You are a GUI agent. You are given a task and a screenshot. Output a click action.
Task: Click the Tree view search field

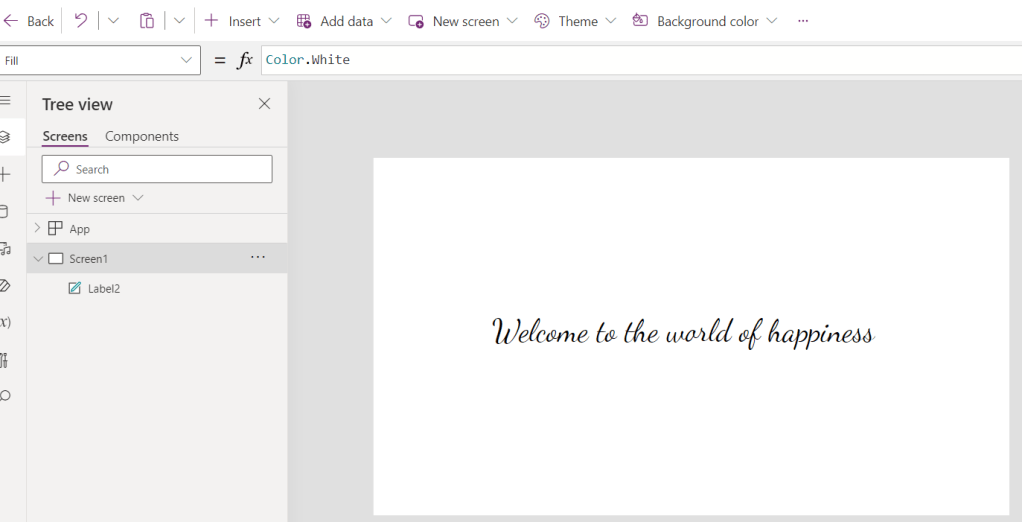(158, 169)
